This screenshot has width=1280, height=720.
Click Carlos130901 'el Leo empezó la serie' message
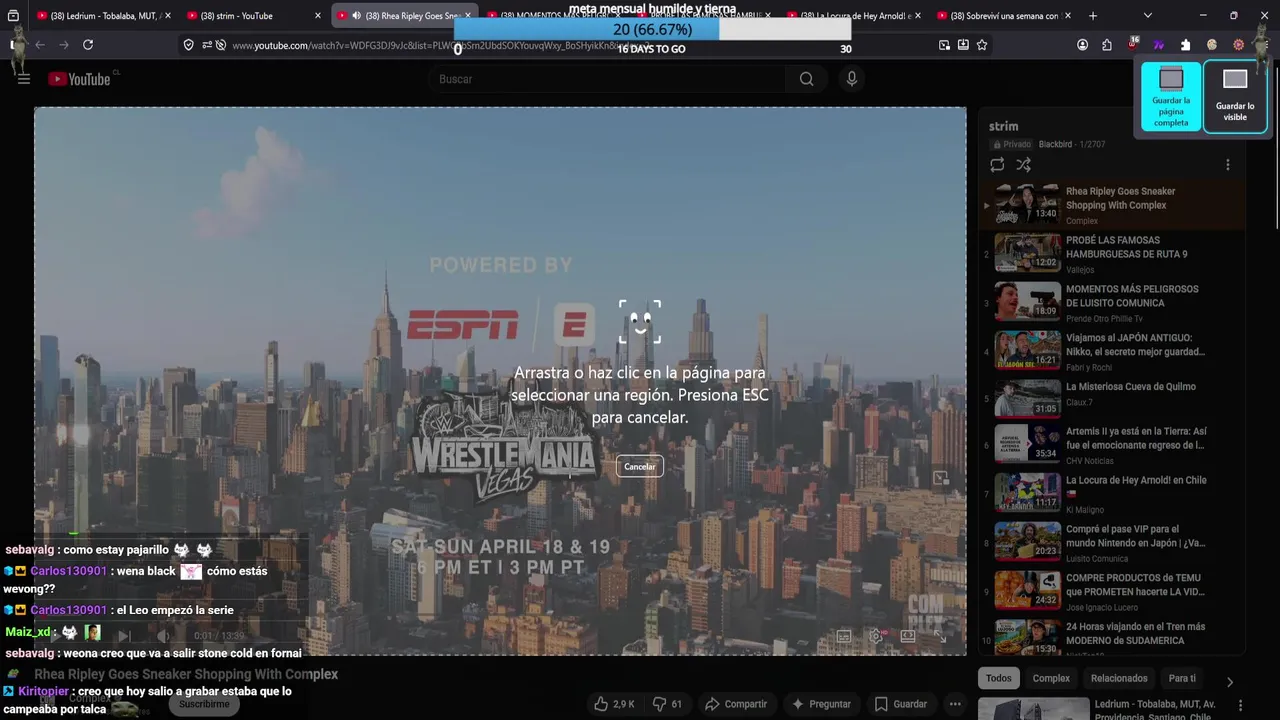click(x=119, y=610)
